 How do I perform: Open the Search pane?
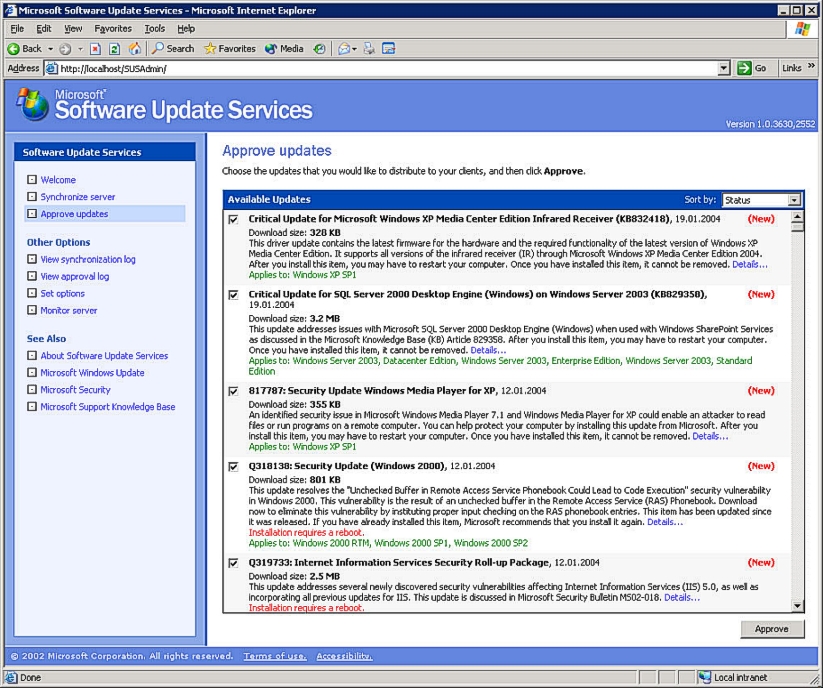[173, 49]
